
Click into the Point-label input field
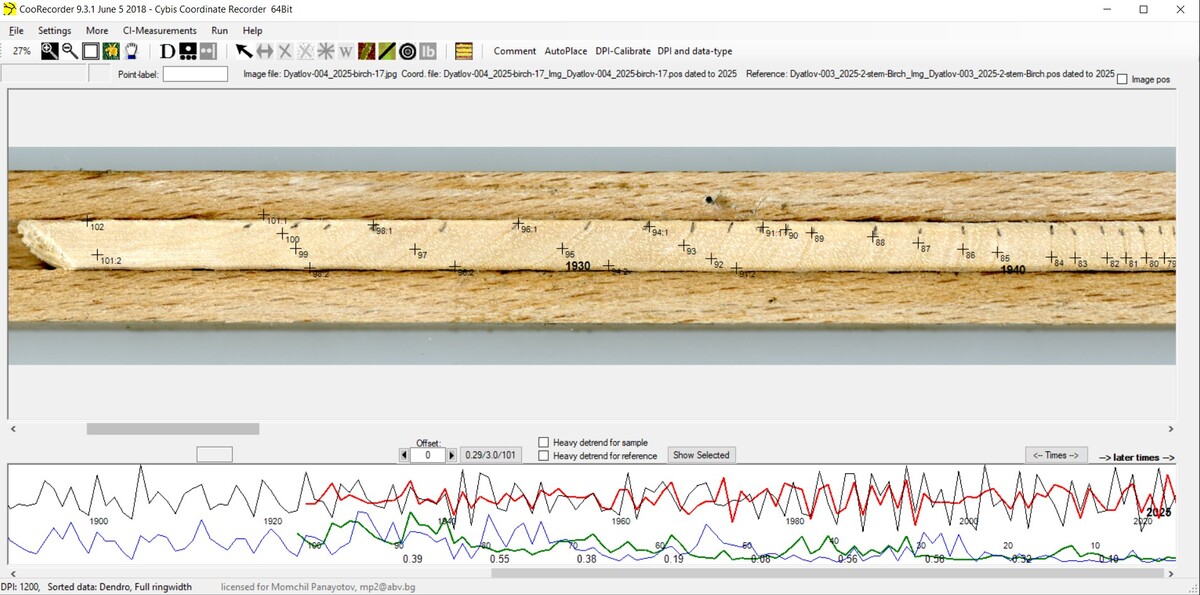pyautogui.click(x=195, y=74)
